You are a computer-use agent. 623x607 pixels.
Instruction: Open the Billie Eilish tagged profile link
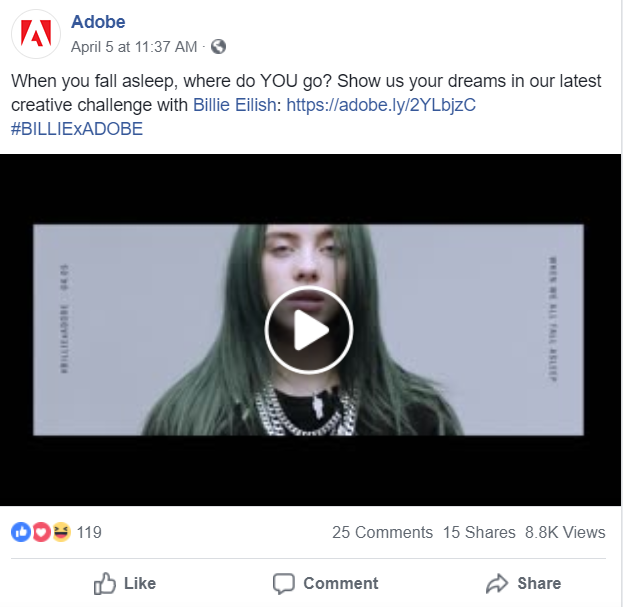[x=234, y=105]
